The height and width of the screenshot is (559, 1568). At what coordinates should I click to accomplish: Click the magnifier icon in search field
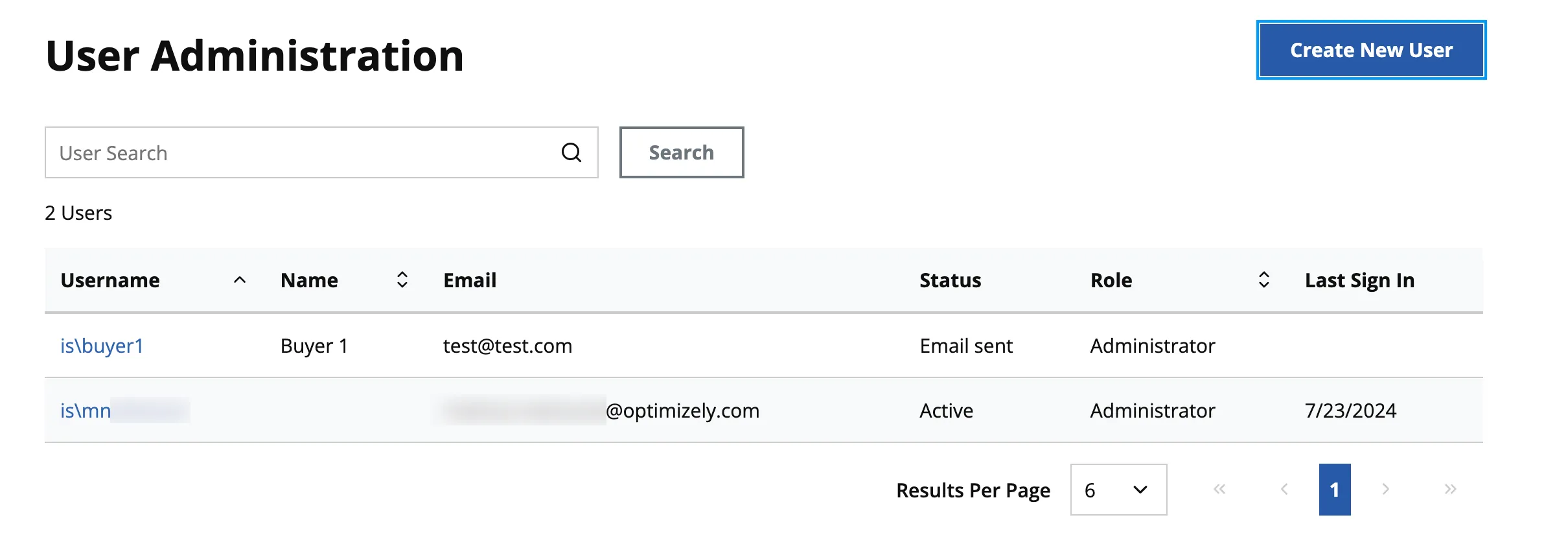[x=571, y=152]
